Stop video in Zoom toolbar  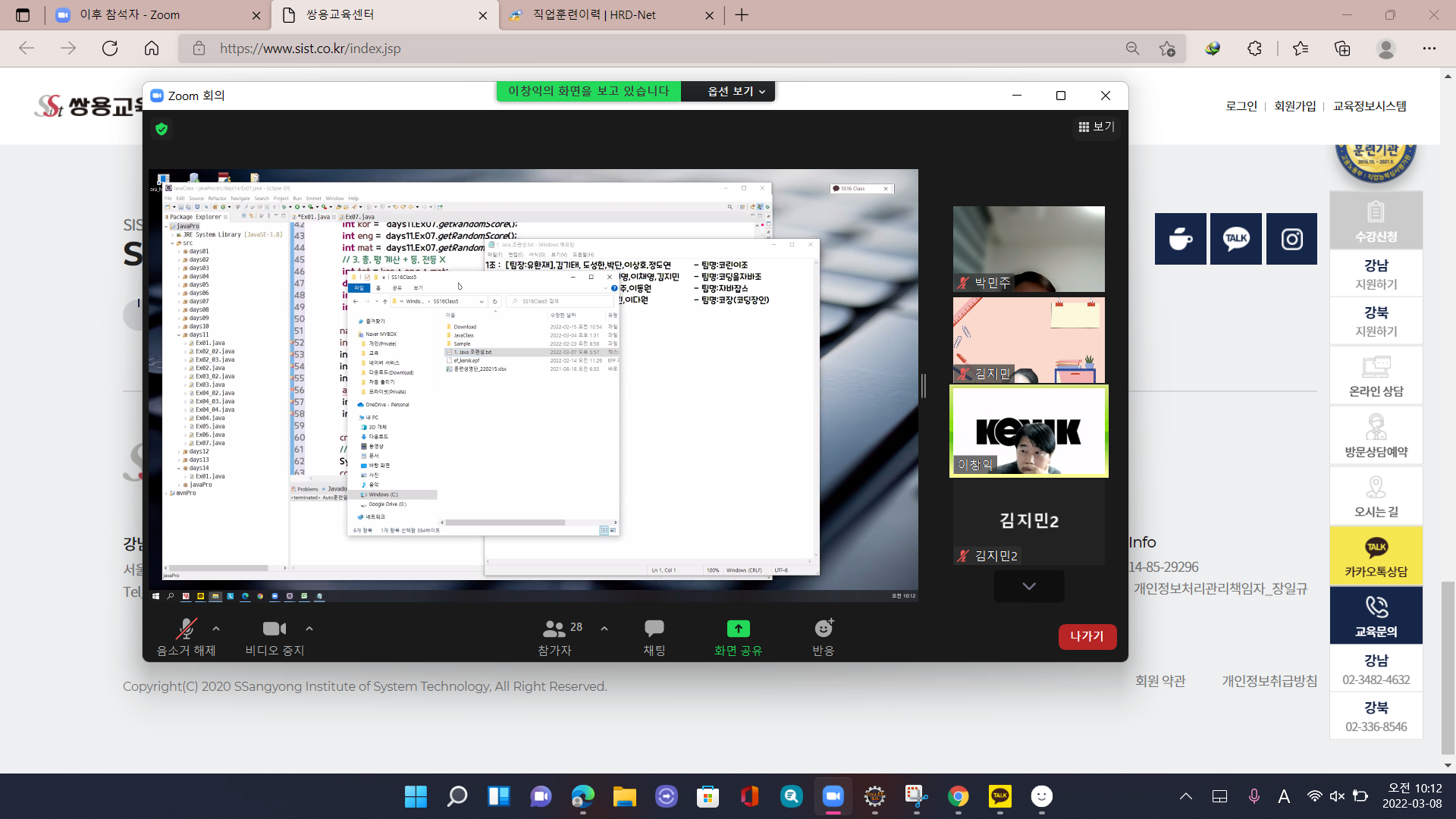coord(275,637)
